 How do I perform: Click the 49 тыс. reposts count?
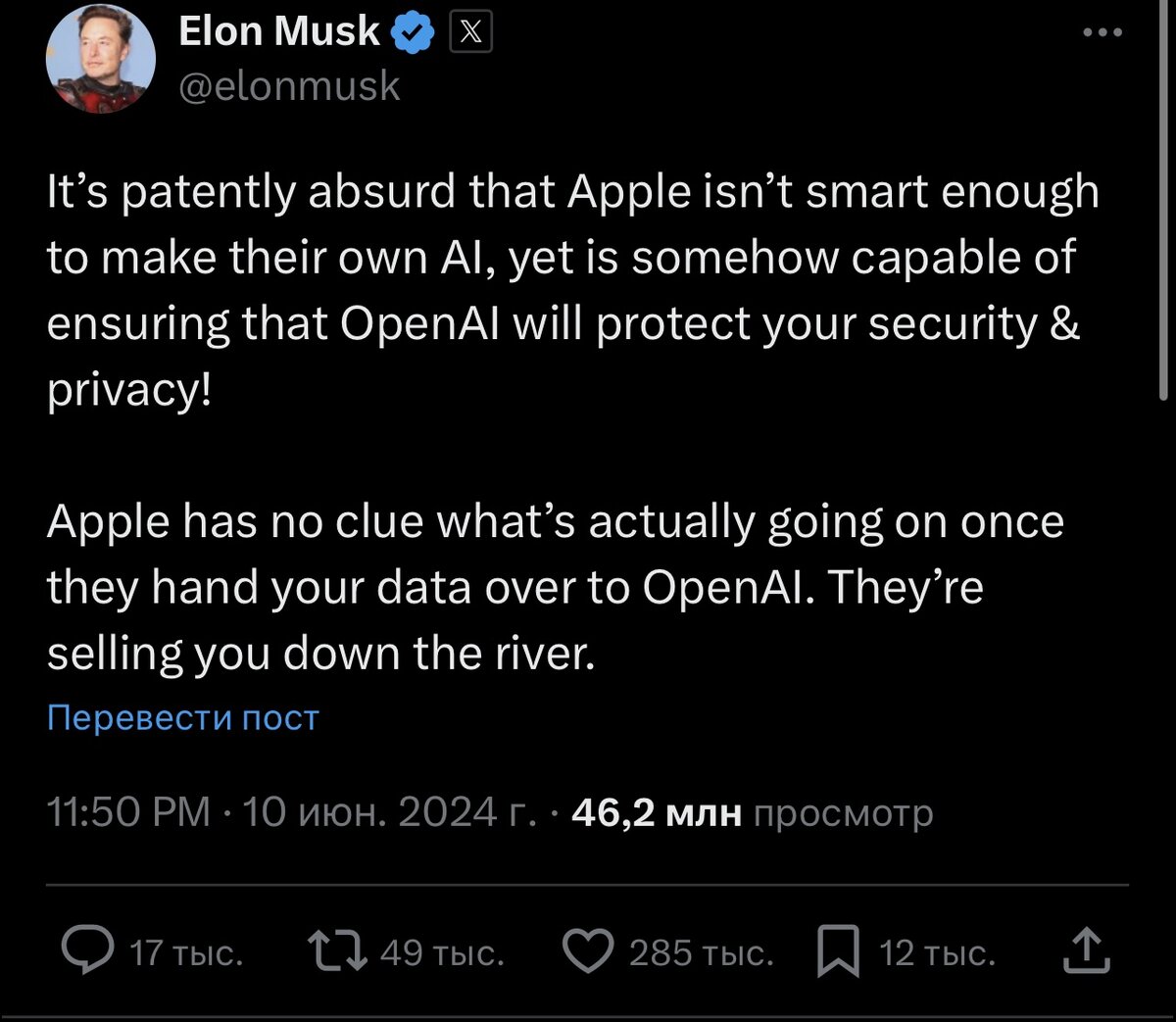[442, 952]
